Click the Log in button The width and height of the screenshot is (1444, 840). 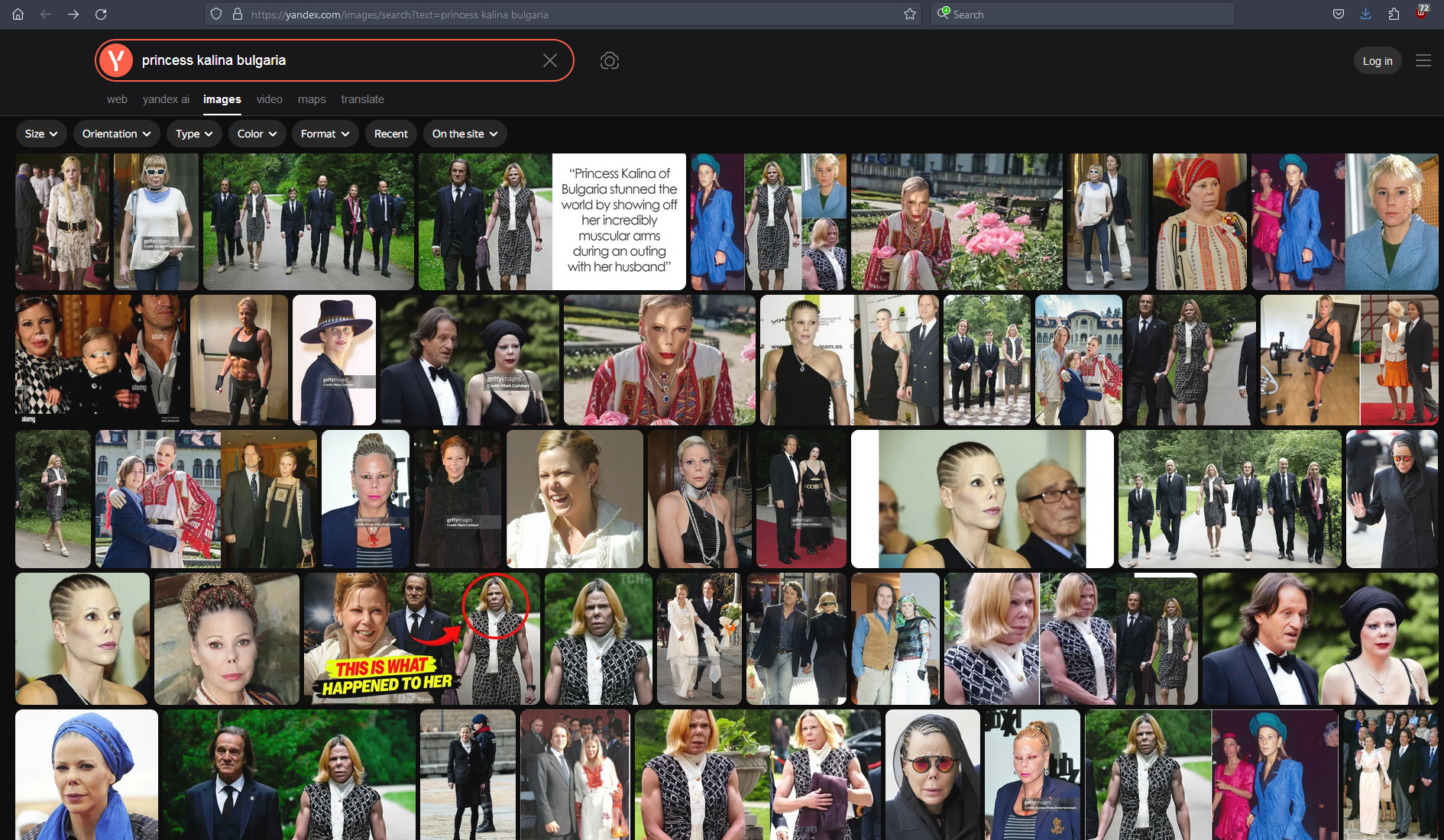click(1378, 61)
